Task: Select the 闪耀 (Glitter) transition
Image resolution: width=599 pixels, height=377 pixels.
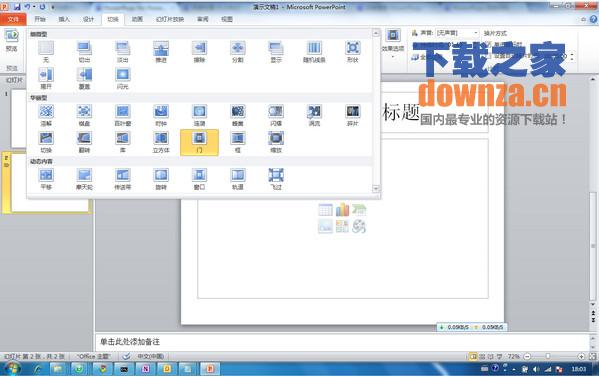Action: point(276,115)
